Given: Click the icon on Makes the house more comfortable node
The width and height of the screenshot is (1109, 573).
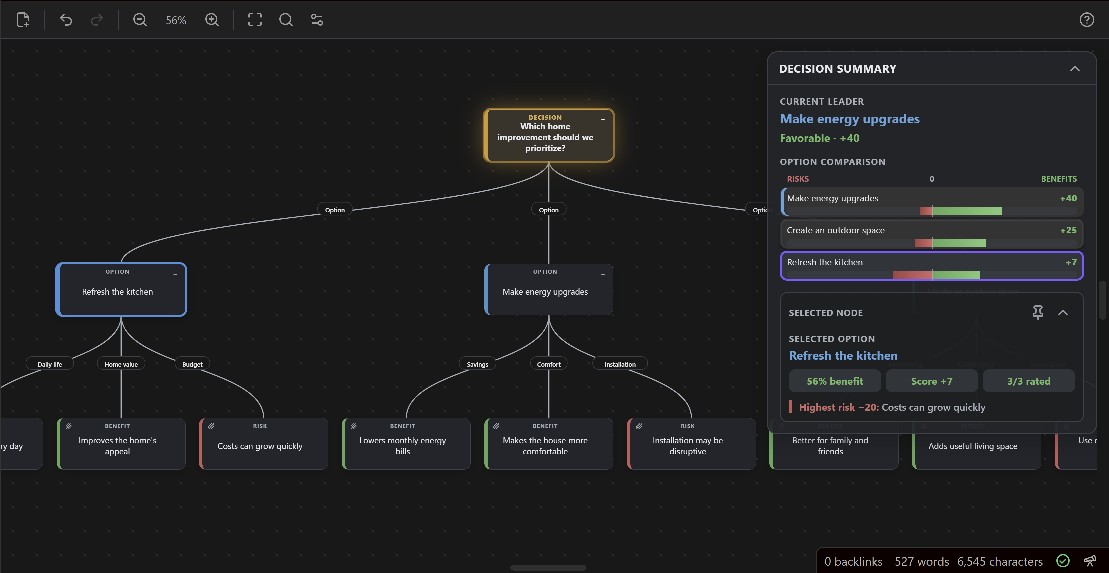Looking at the screenshot, I should [x=497, y=426].
